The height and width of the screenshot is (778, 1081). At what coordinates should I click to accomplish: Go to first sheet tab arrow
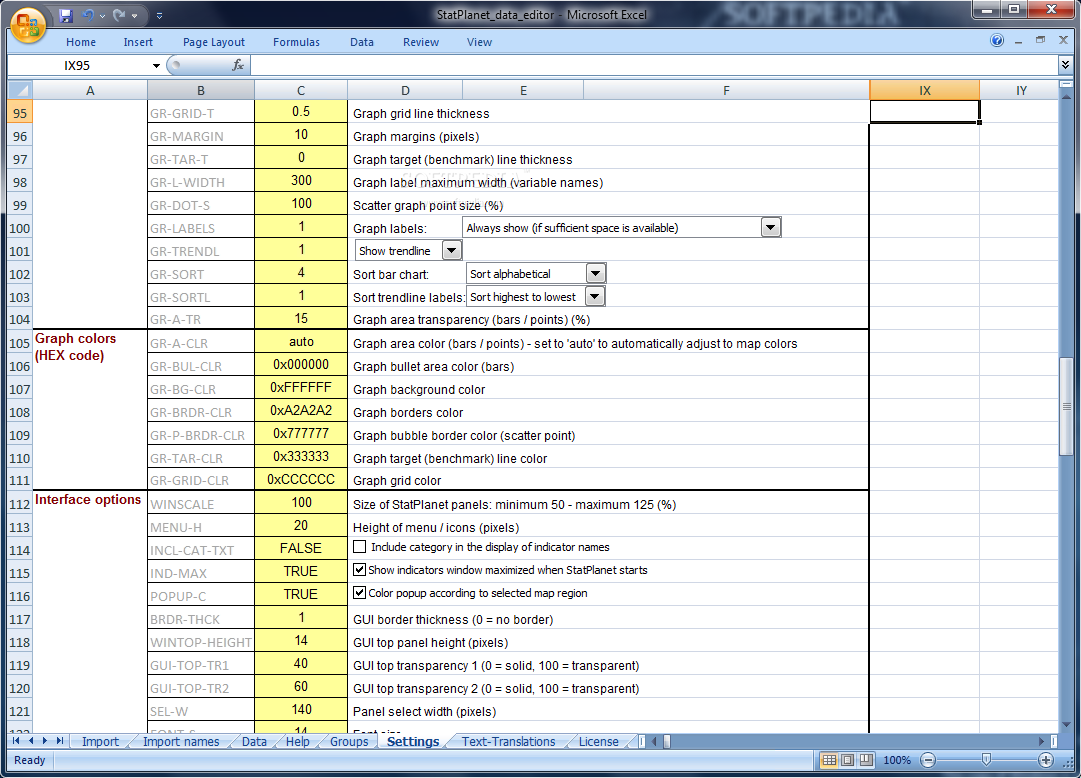coord(16,741)
